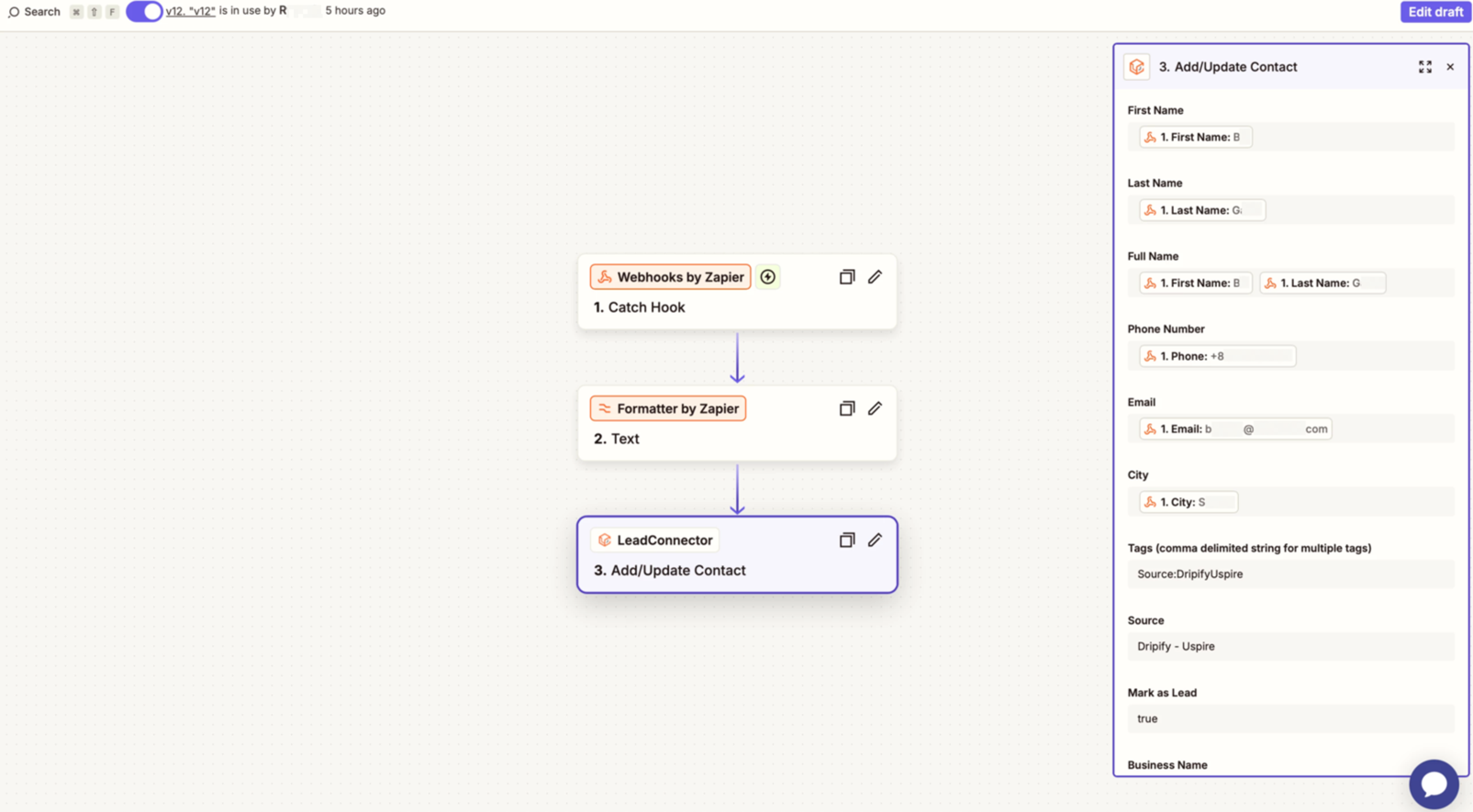The image size is (1473, 812).
Task: Click copy icon on Catch Hook step
Action: click(x=846, y=277)
